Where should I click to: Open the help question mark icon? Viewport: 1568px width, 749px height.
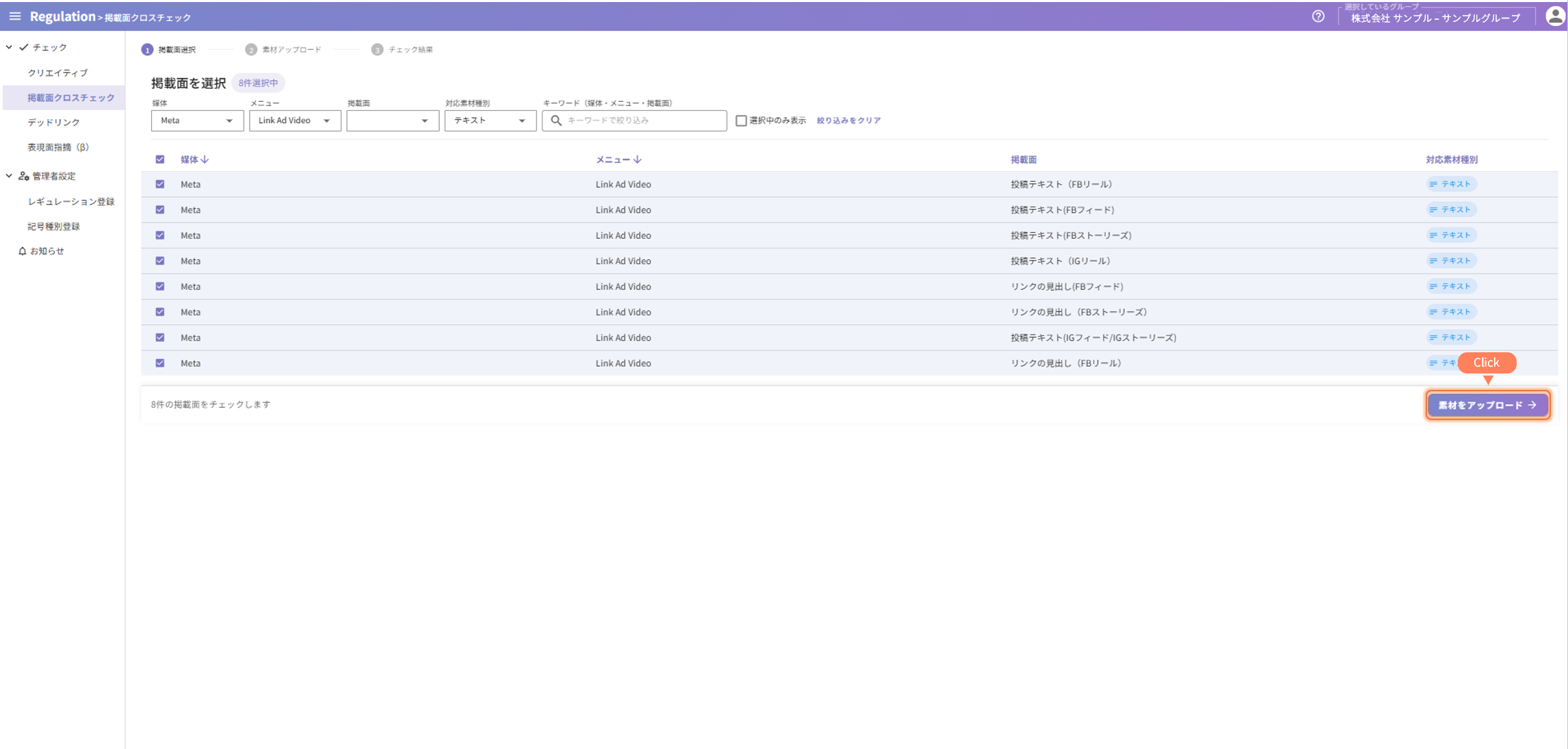pos(1318,16)
